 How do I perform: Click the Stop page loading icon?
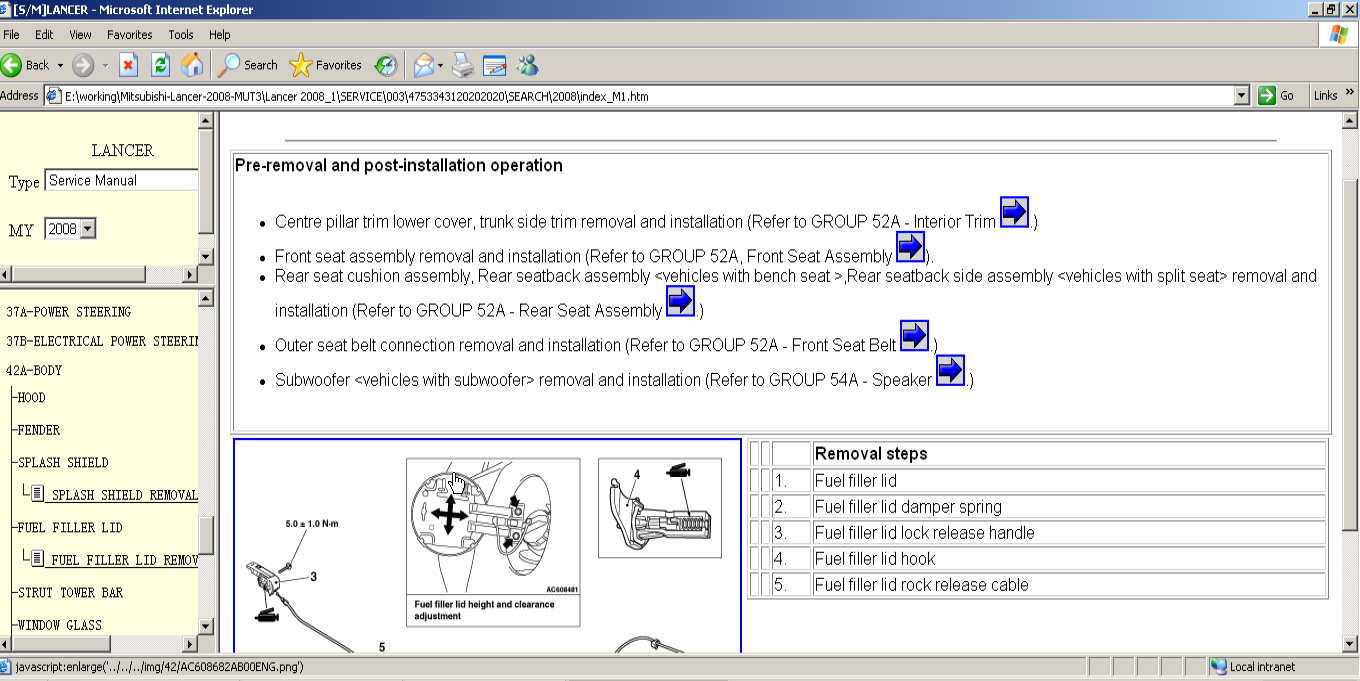128,66
